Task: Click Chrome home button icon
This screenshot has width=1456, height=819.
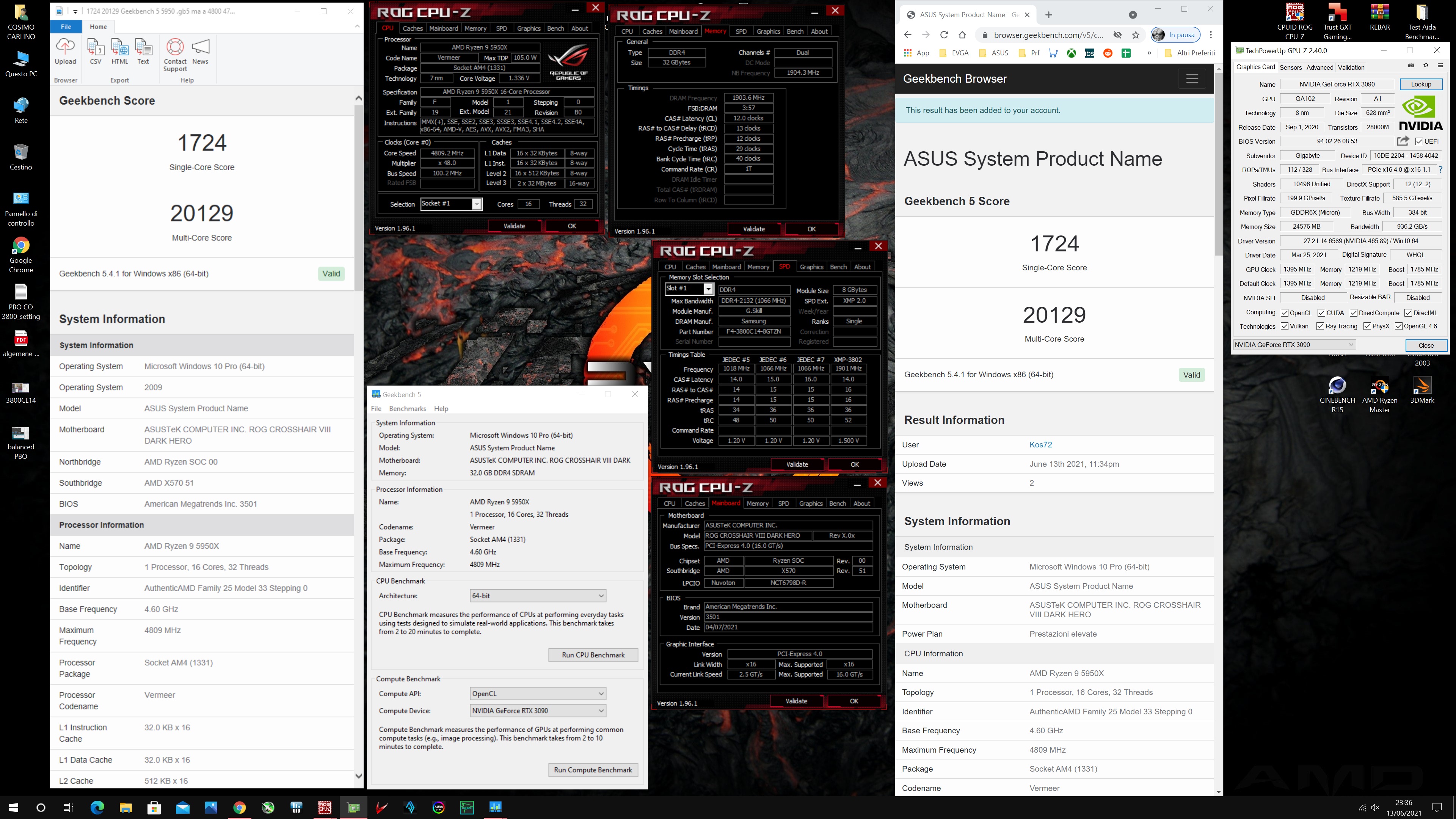Action: (963, 35)
